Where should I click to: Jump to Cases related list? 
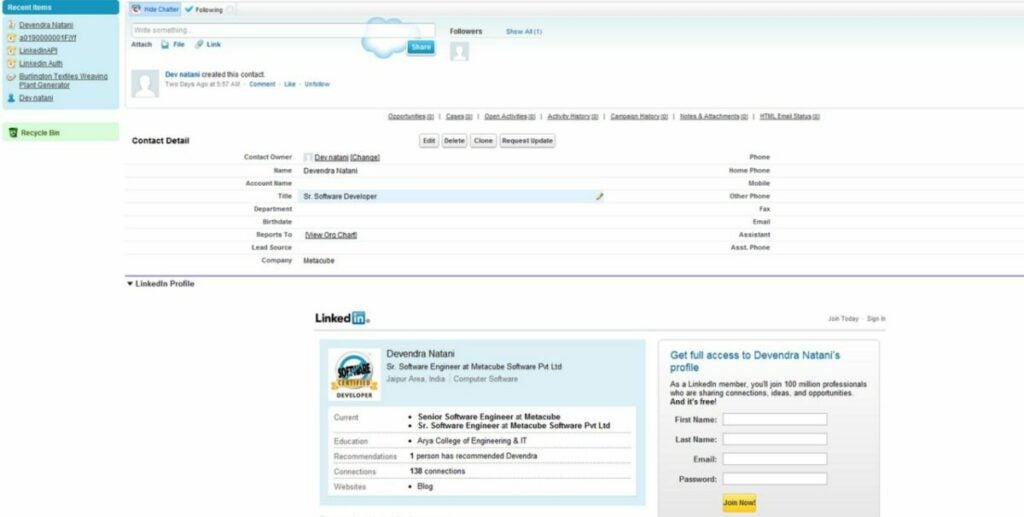459,116
